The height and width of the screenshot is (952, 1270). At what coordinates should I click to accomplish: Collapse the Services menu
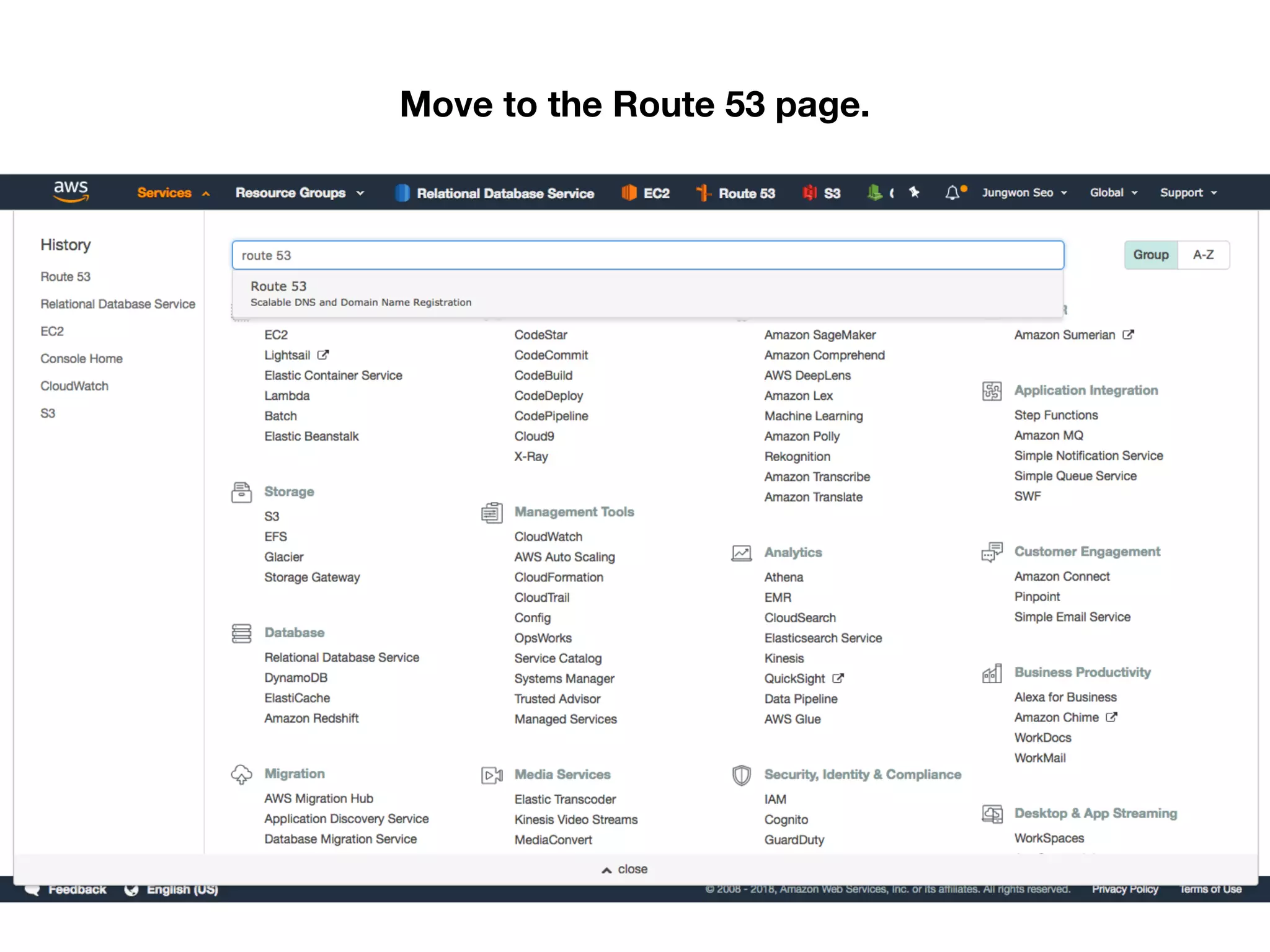point(174,193)
